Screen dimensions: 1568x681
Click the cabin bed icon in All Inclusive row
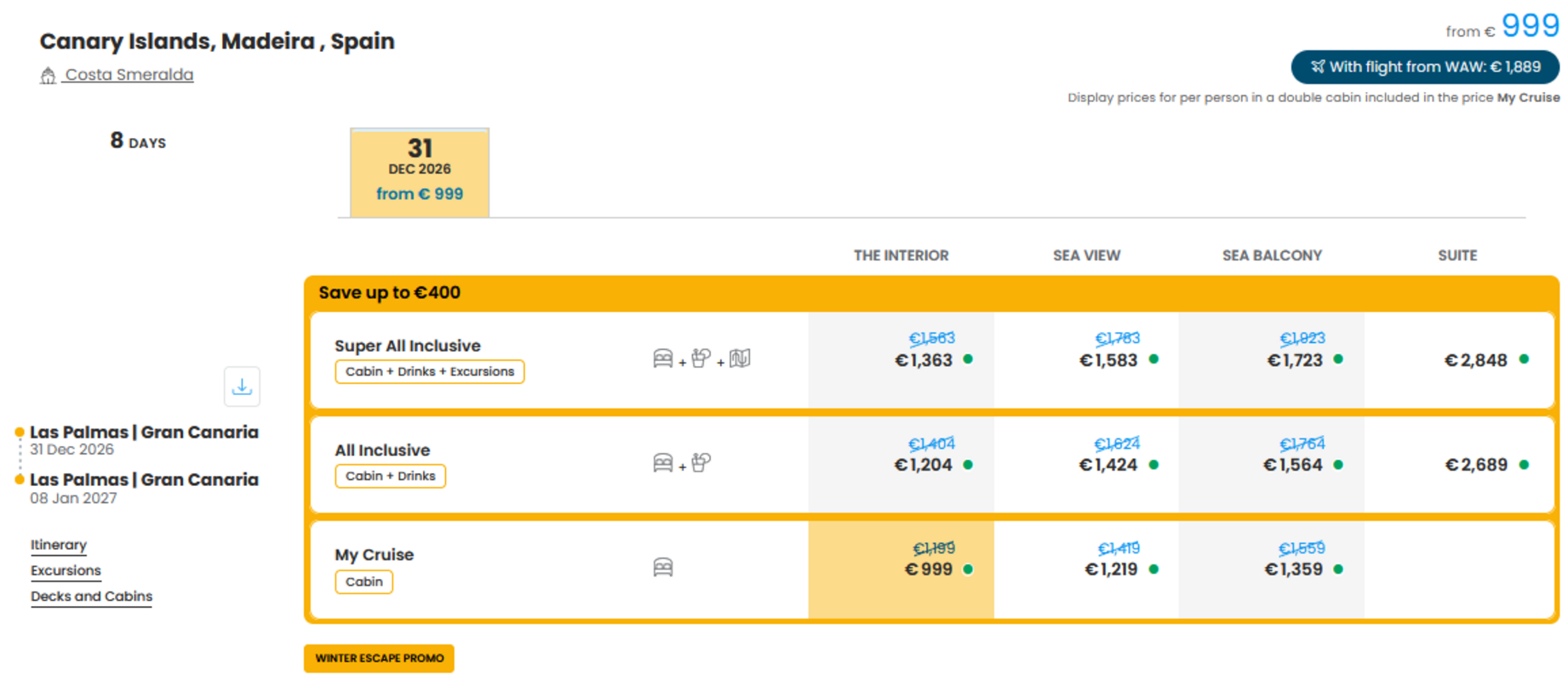pos(663,462)
